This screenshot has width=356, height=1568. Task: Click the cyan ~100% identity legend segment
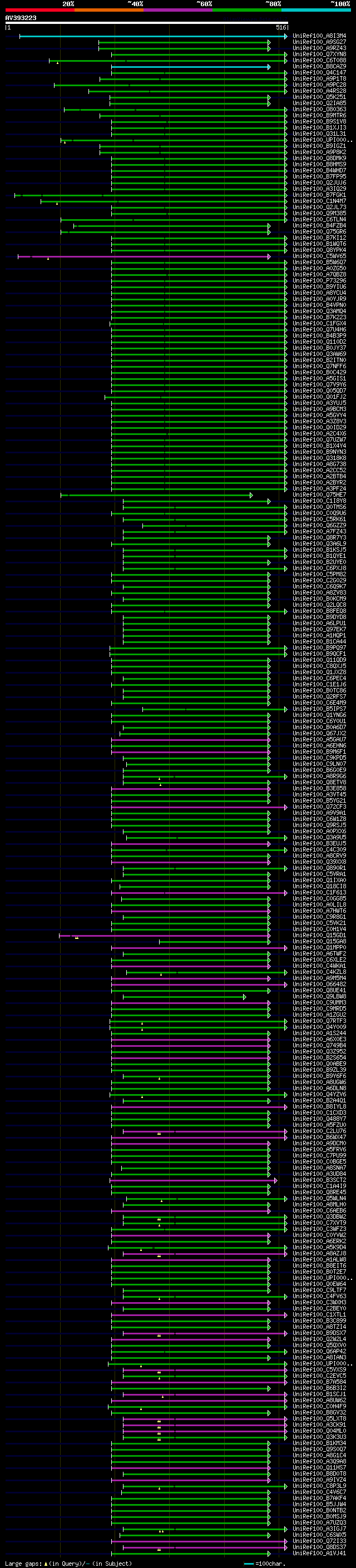(x=316, y=10)
